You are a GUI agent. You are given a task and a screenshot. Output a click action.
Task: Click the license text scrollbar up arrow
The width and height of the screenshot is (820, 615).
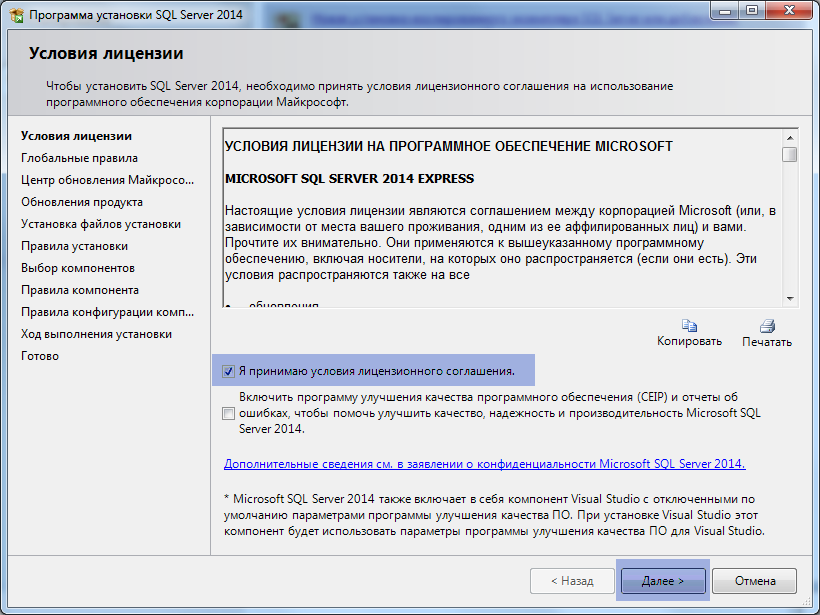790,138
